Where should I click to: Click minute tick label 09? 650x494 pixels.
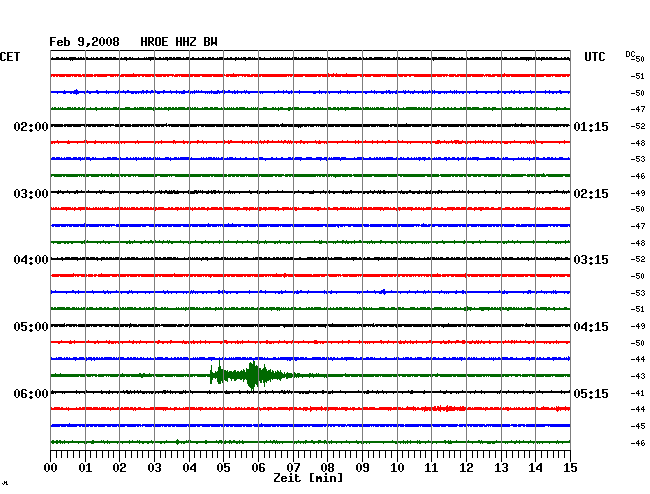[x=362, y=468]
